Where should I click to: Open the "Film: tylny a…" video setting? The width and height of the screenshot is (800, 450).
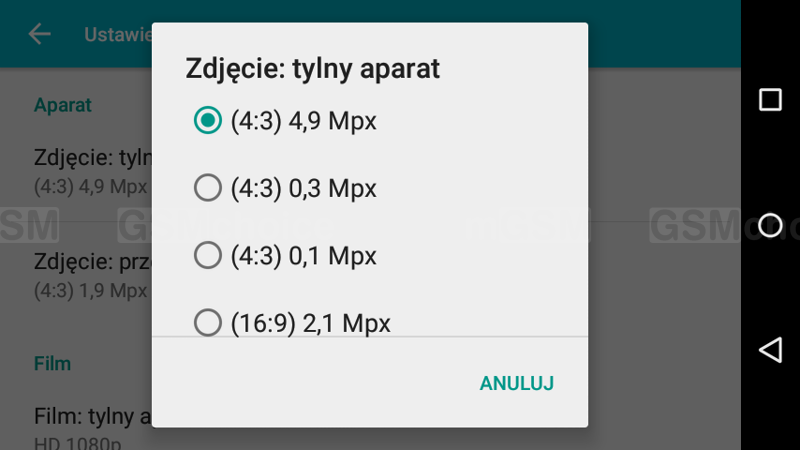coord(92,423)
